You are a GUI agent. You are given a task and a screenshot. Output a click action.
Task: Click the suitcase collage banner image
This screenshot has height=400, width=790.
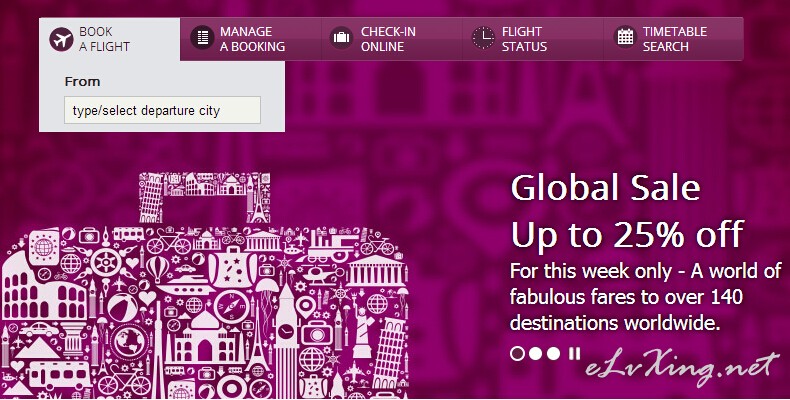204,285
